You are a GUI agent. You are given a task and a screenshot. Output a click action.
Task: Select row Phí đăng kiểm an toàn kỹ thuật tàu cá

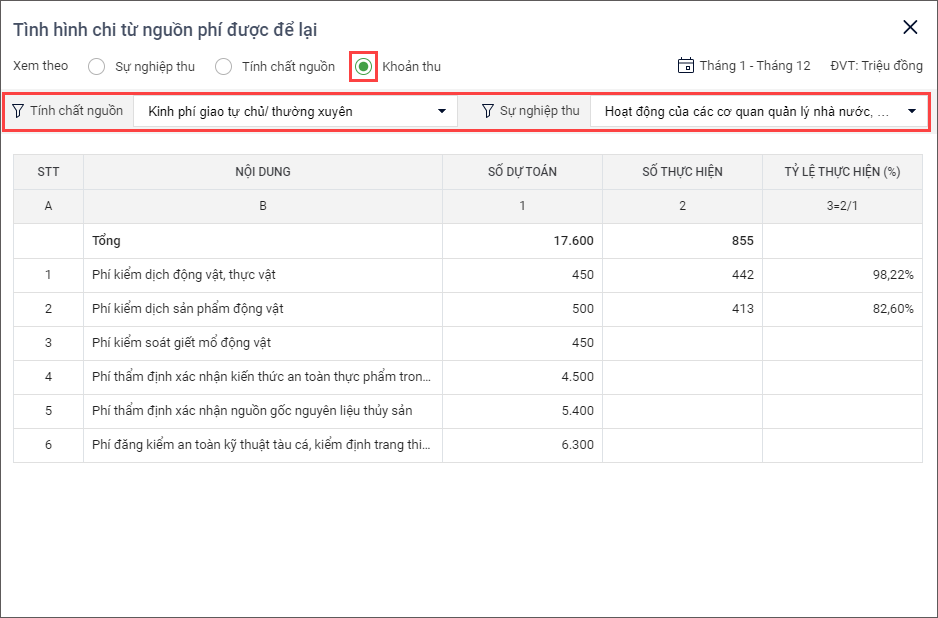[262, 445]
